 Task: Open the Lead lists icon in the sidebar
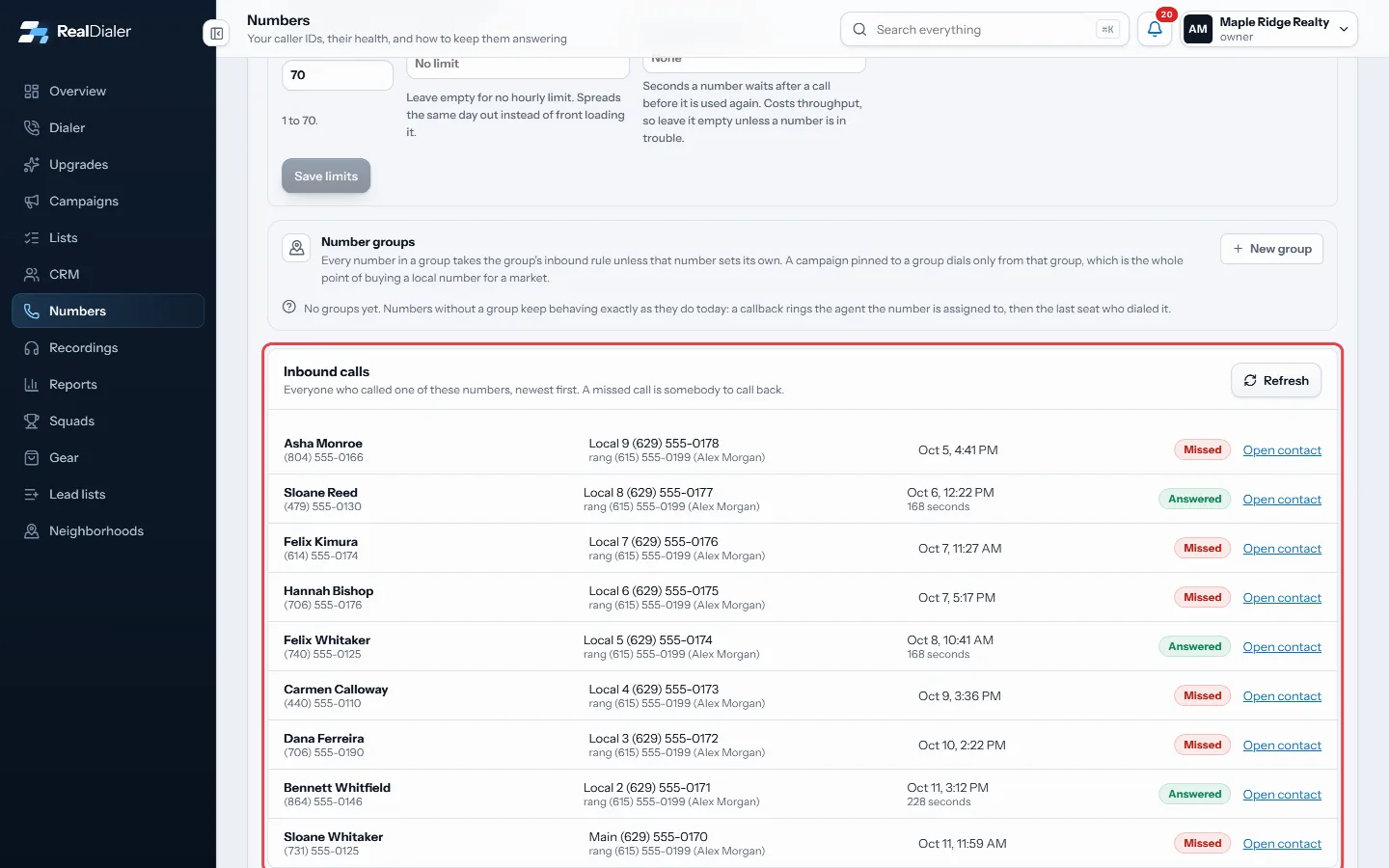pos(32,495)
